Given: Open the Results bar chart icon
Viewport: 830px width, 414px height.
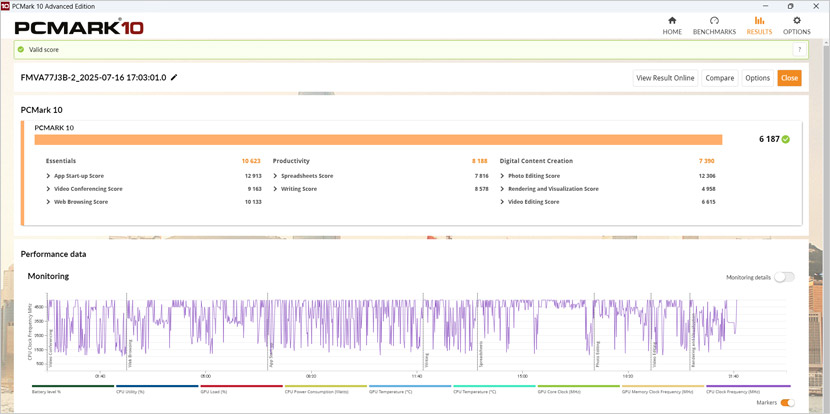Looking at the screenshot, I should [759, 21].
